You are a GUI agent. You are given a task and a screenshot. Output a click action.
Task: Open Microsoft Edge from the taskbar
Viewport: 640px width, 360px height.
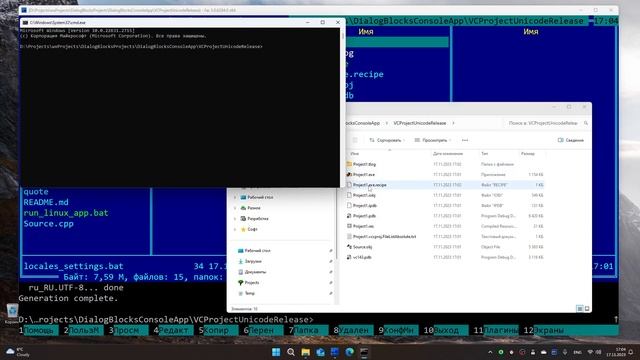point(349,352)
